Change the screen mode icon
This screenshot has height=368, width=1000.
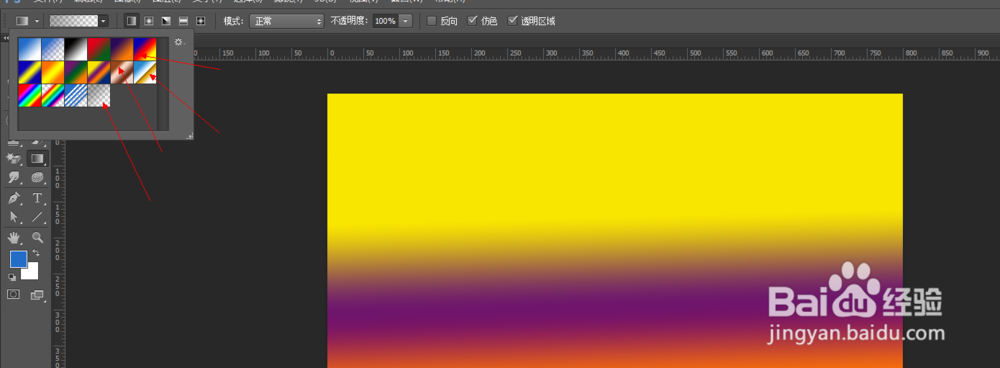(x=37, y=295)
